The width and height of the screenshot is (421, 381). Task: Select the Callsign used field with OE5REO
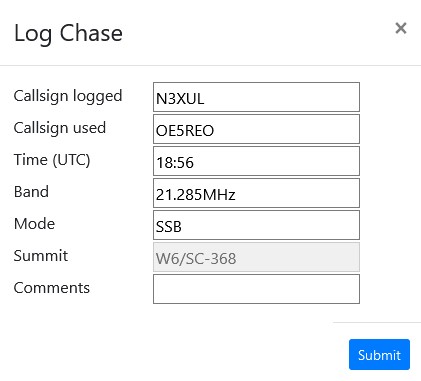point(256,129)
